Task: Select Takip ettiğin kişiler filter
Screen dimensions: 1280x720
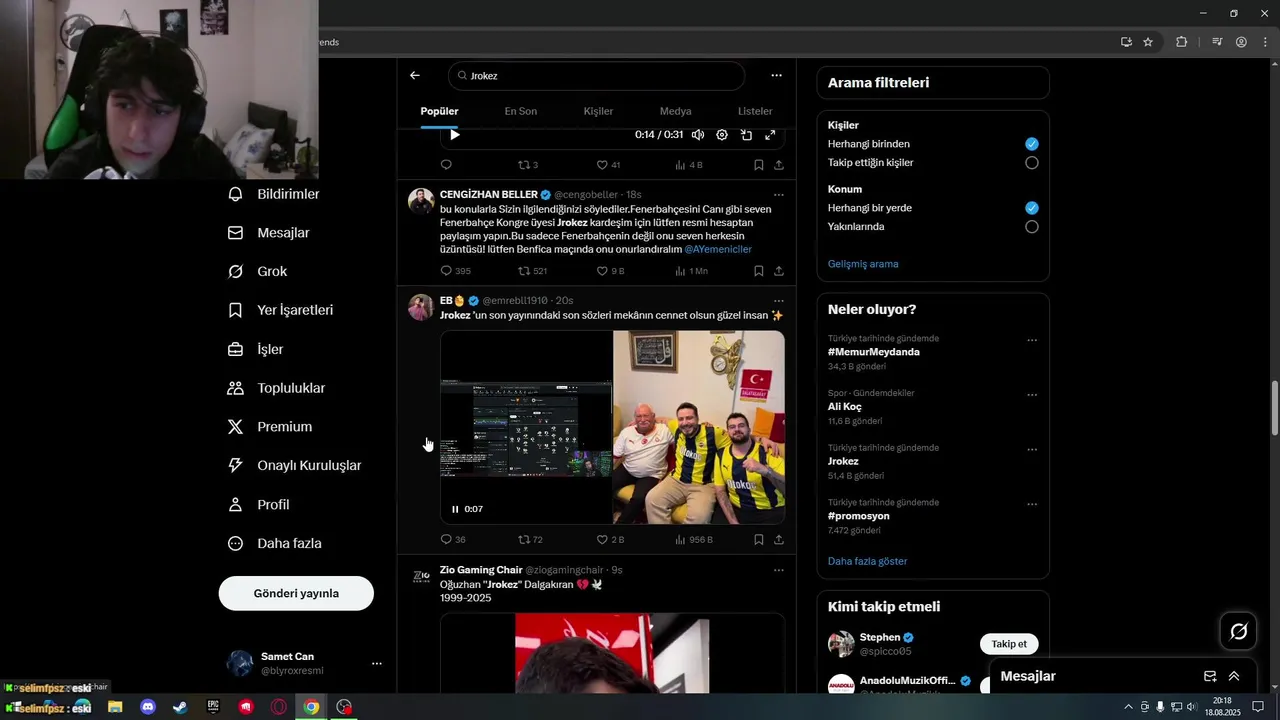Action: pos(1032,163)
